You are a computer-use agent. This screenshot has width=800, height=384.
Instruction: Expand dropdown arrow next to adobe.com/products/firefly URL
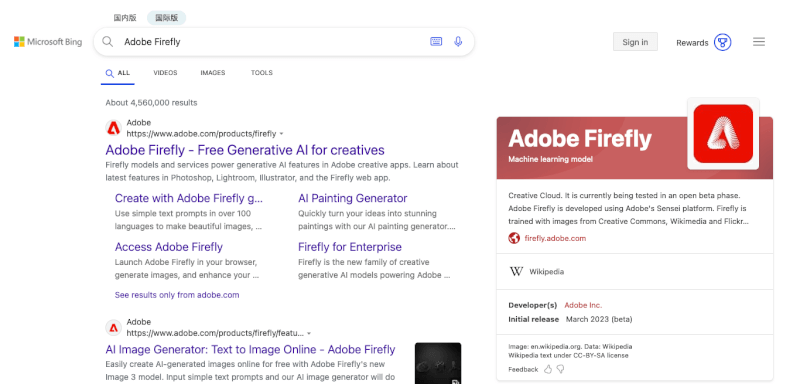[281, 134]
